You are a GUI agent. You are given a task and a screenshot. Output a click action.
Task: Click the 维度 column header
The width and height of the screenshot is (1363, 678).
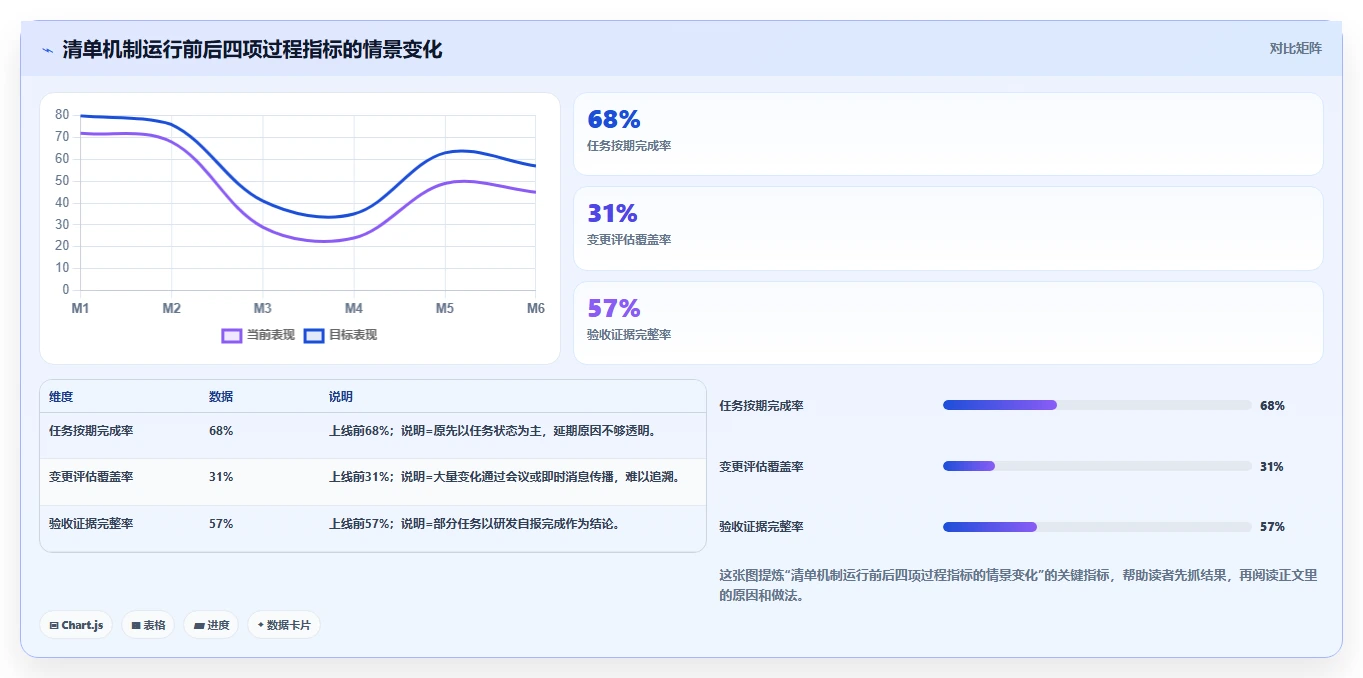click(61, 397)
